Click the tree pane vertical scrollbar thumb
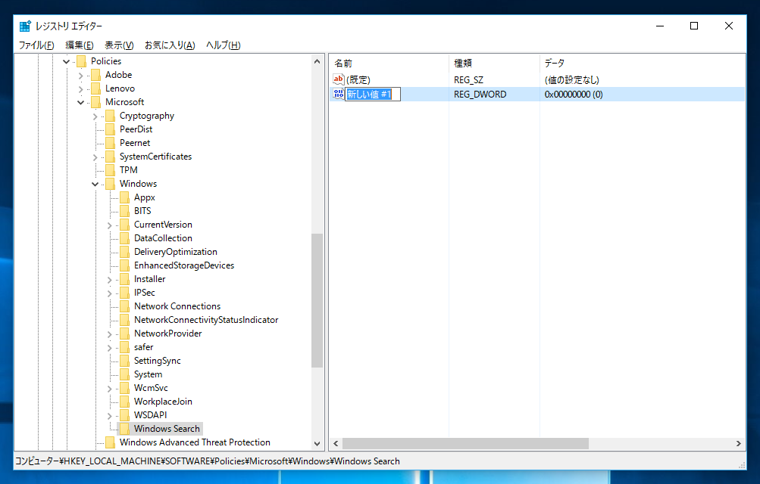The height and width of the screenshot is (484, 760). click(x=317, y=301)
